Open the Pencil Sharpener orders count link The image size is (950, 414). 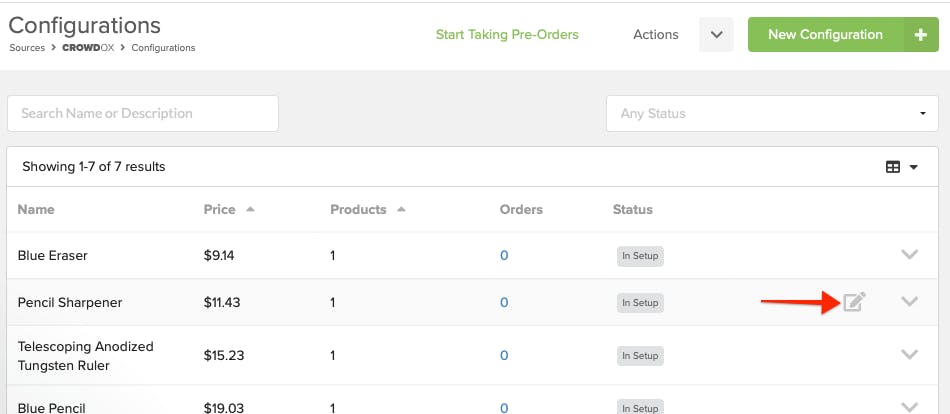point(504,302)
